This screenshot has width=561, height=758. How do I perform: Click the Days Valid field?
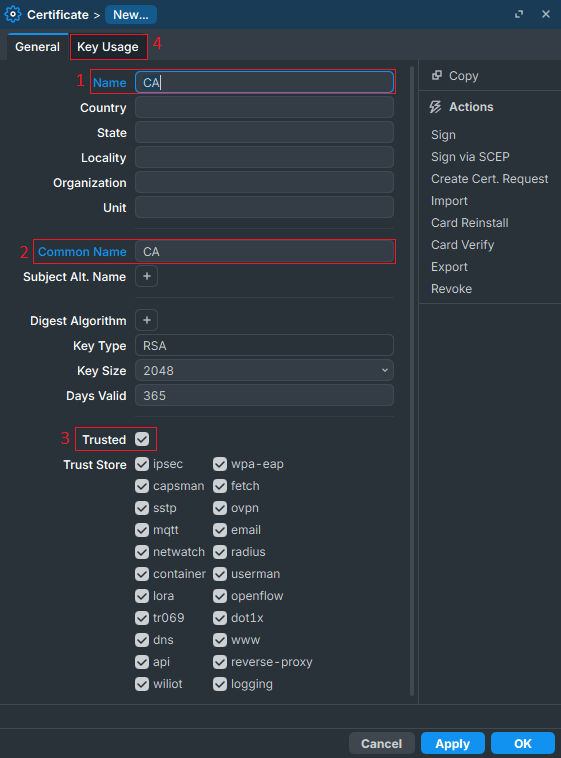(x=264, y=395)
